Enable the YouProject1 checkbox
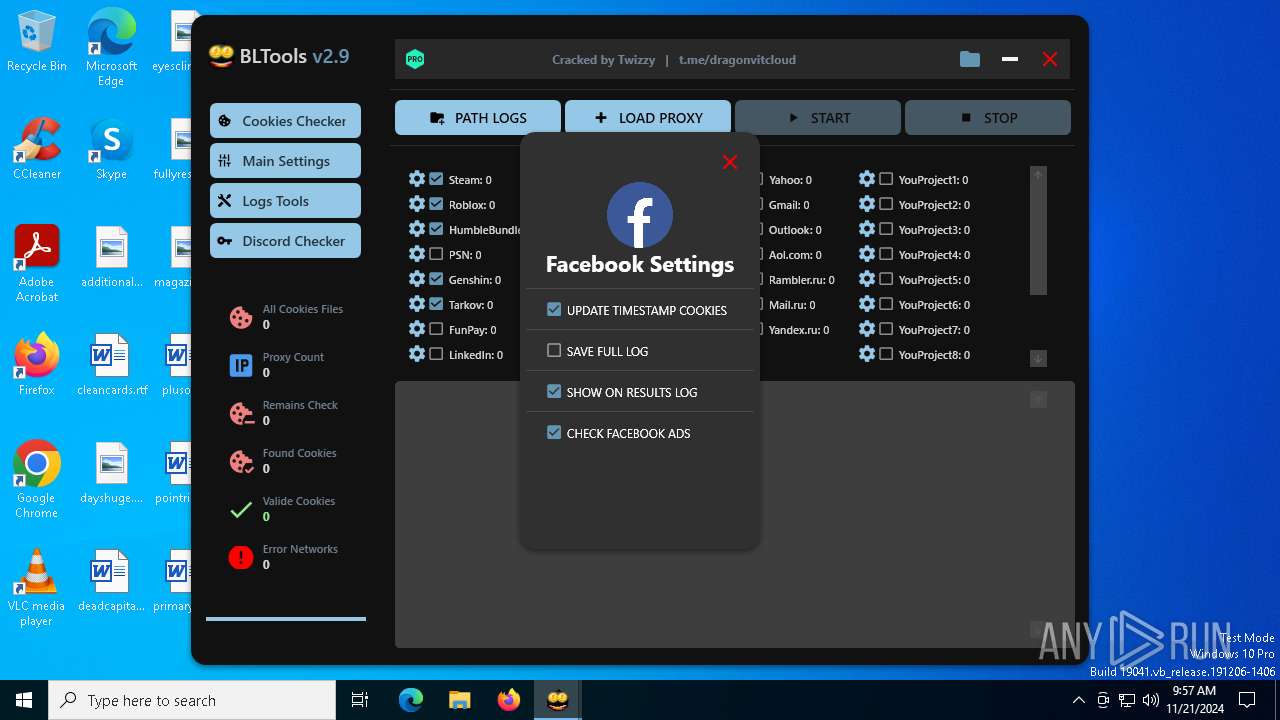This screenshot has height=720, width=1280. click(886, 179)
